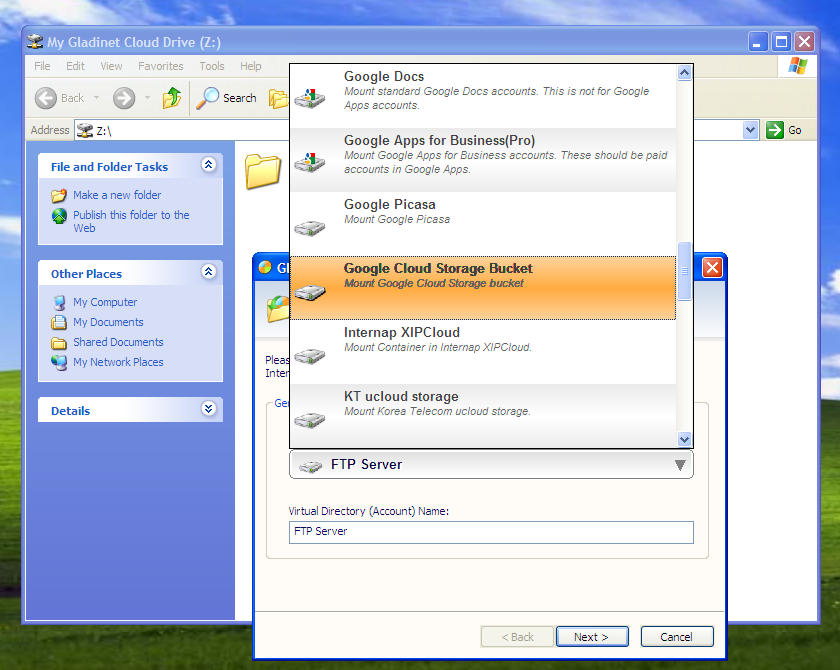Click the Go button label
The height and width of the screenshot is (670, 840).
pyautogui.click(x=795, y=130)
